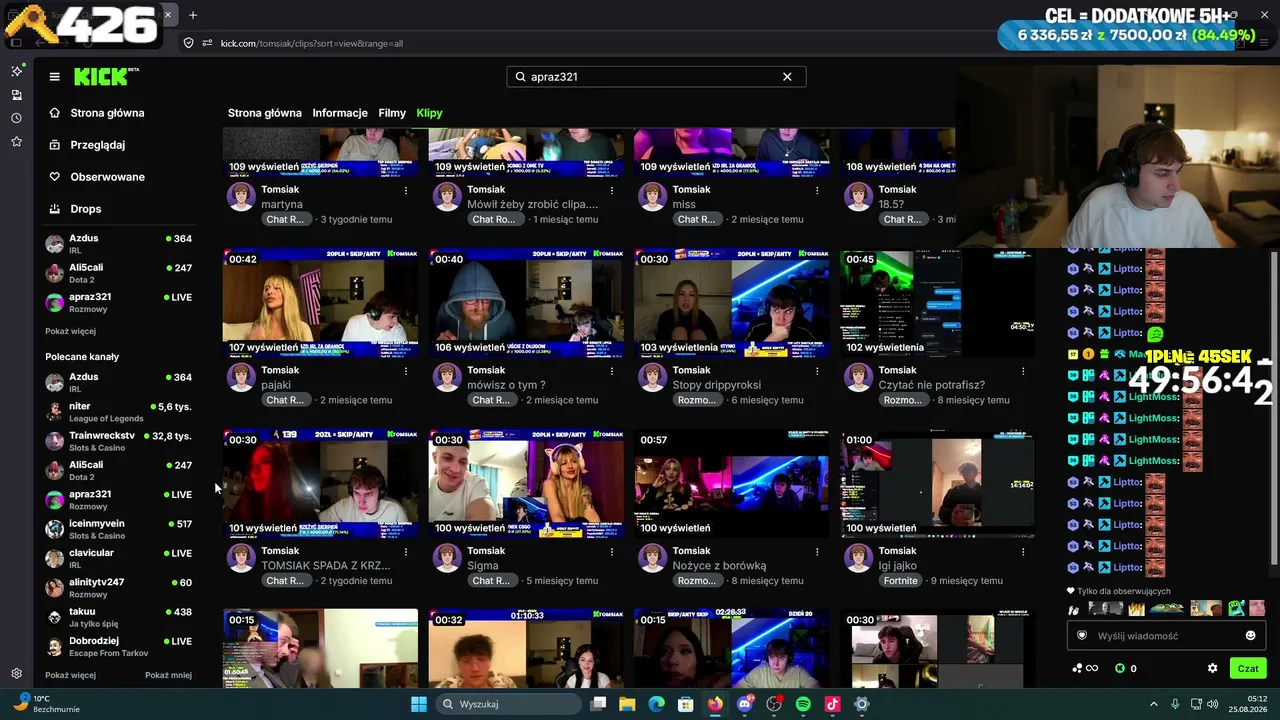Open sidebar settings gear at bottom left

pos(16,674)
